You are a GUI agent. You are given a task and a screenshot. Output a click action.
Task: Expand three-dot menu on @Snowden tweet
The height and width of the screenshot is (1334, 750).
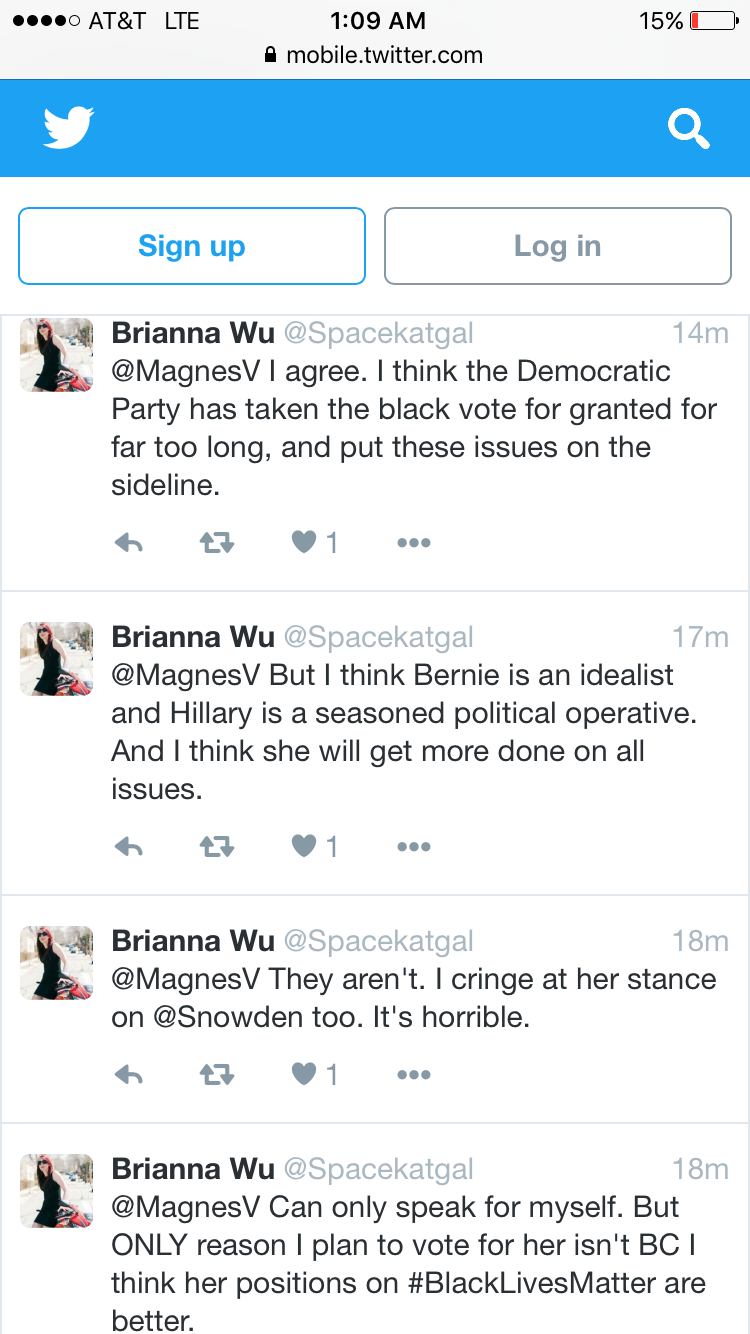(x=413, y=1075)
